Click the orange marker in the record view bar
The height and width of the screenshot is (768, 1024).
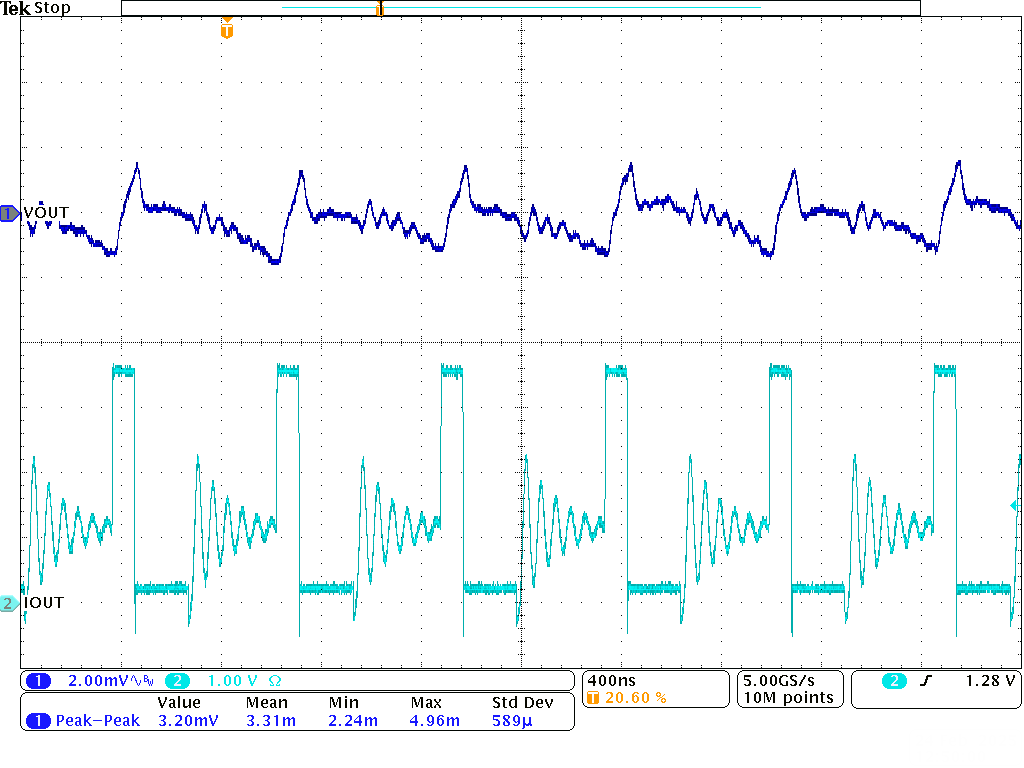(379, 9)
